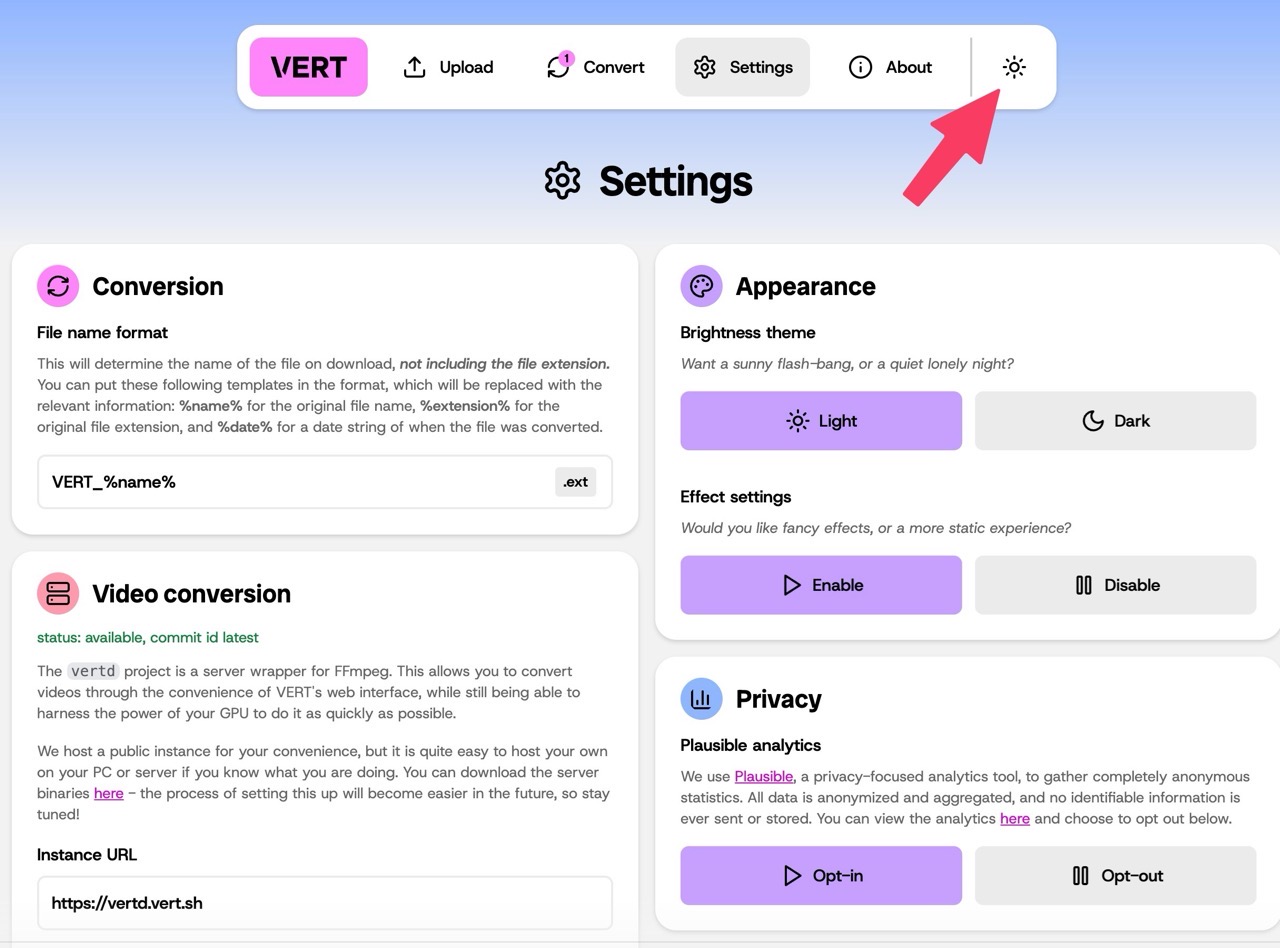Opt-in to Plausible analytics
Image resolution: width=1280 pixels, height=948 pixels.
click(821, 876)
